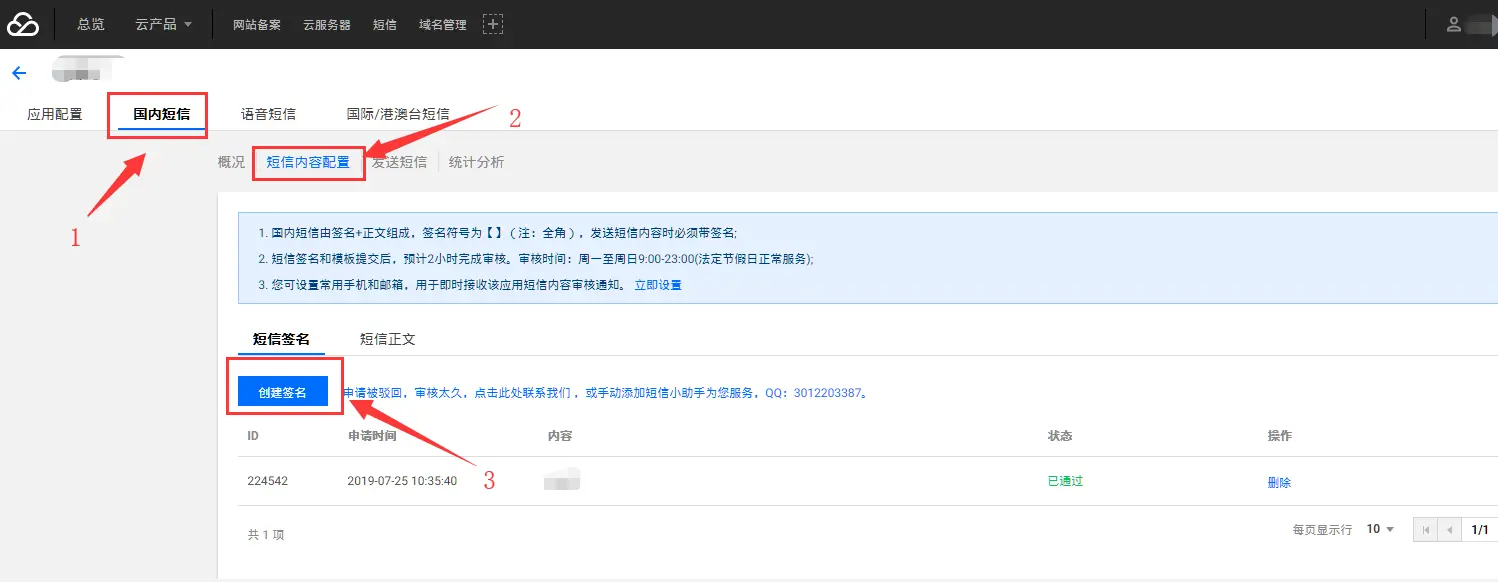Go to first page of pagination
The width and height of the screenshot is (1498, 582).
1426,530
